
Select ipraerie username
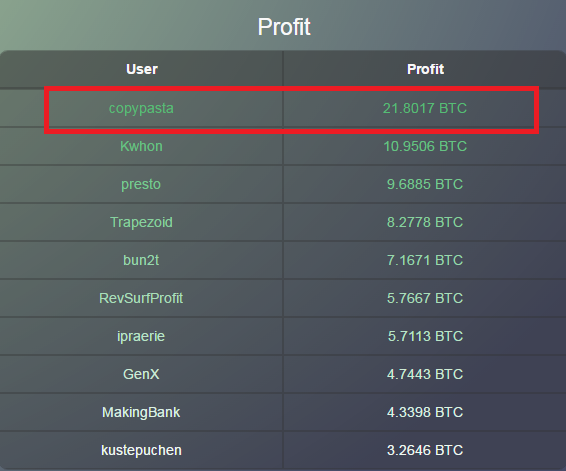click(141, 336)
